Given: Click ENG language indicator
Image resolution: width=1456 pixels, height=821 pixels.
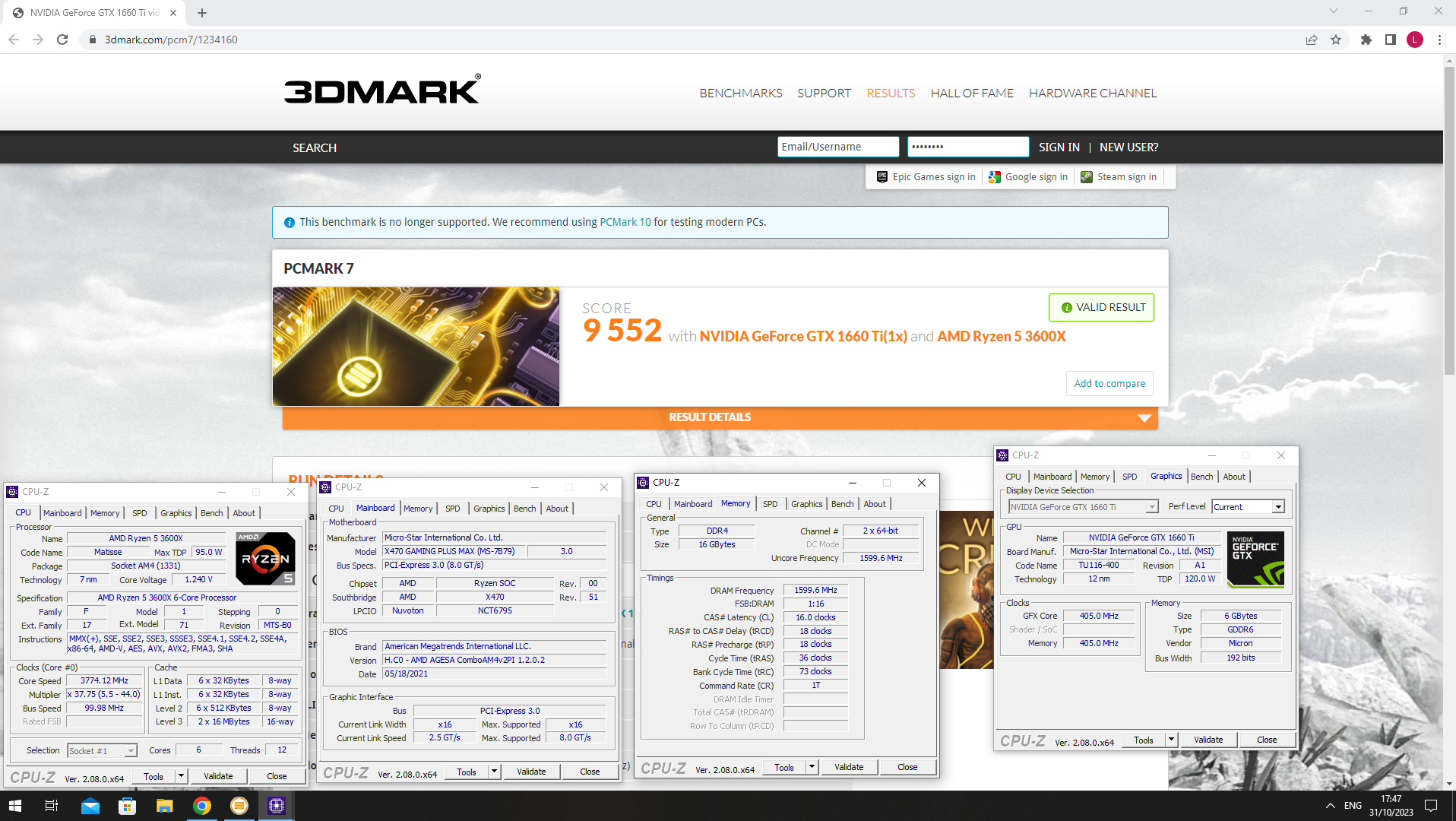Looking at the screenshot, I should (1353, 806).
